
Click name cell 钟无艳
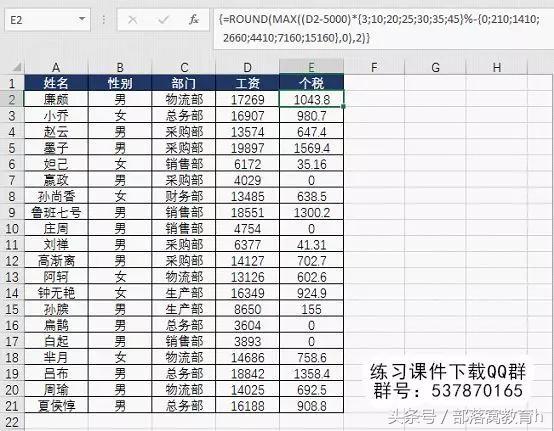pos(56,293)
